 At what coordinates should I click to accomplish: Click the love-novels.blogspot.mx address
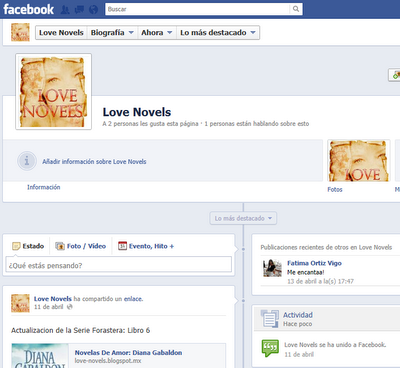click(x=108, y=361)
